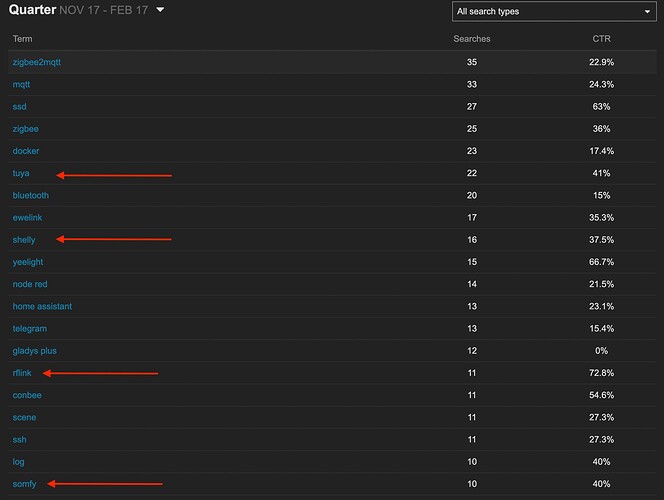
Task: Sort by the Searches column header
Action: click(472, 39)
